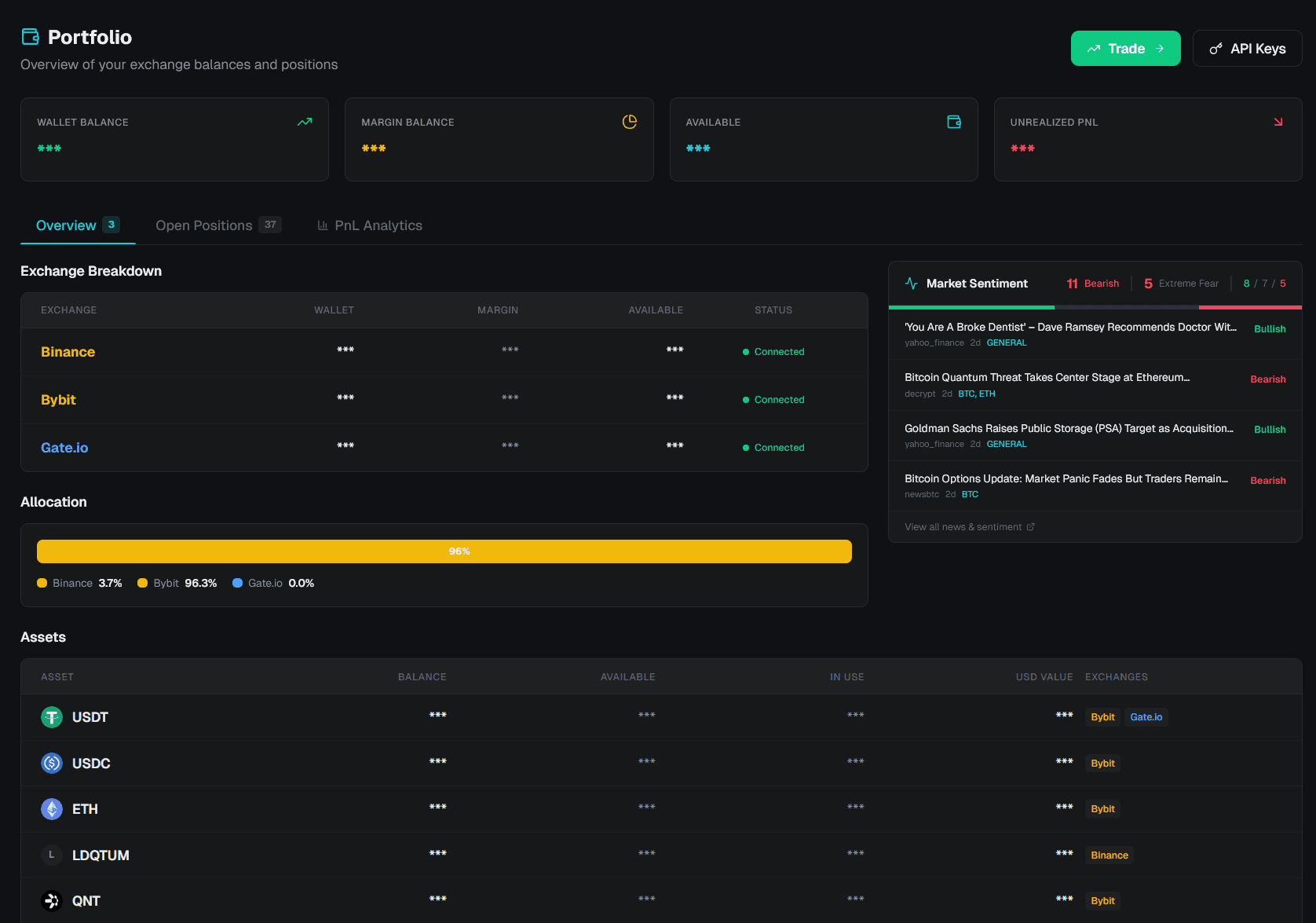Click the Margin Balance card
Image resolution: width=1316 pixels, height=923 pixels.
click(499, 139)
